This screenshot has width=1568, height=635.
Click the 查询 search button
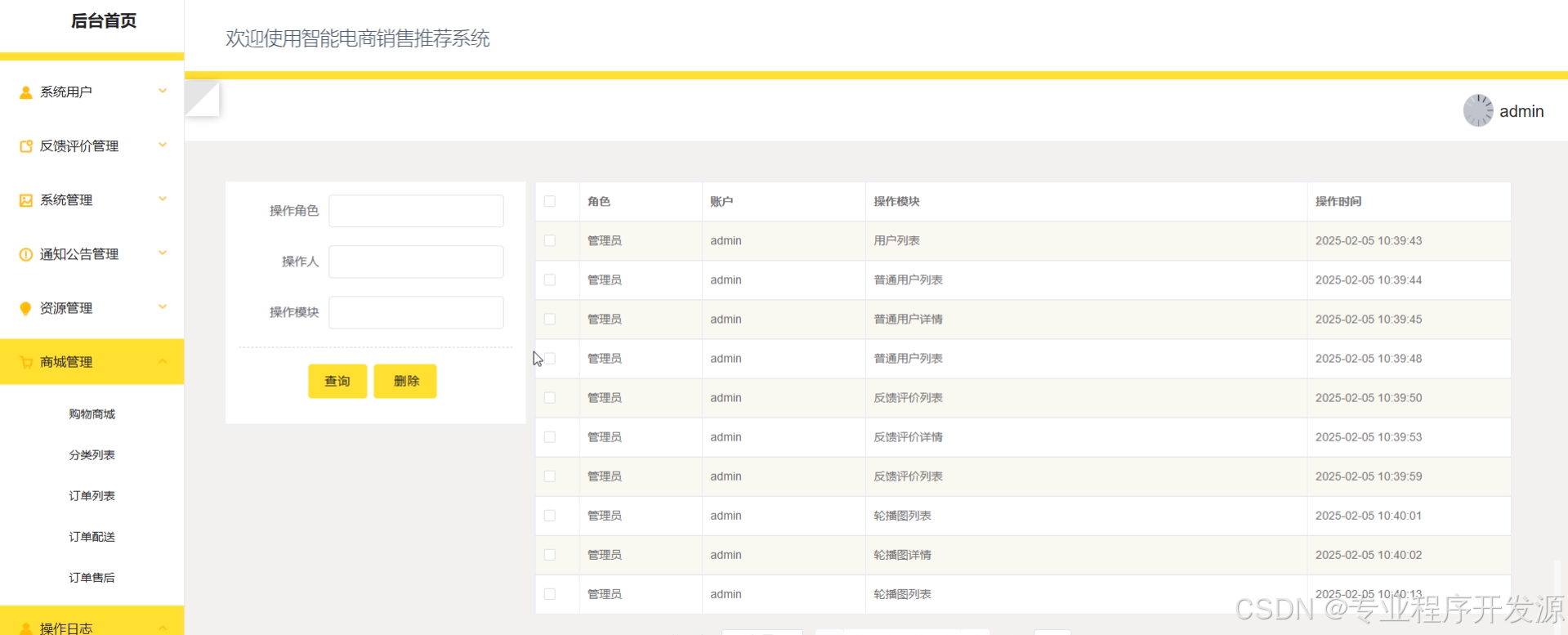coord(337,381)
